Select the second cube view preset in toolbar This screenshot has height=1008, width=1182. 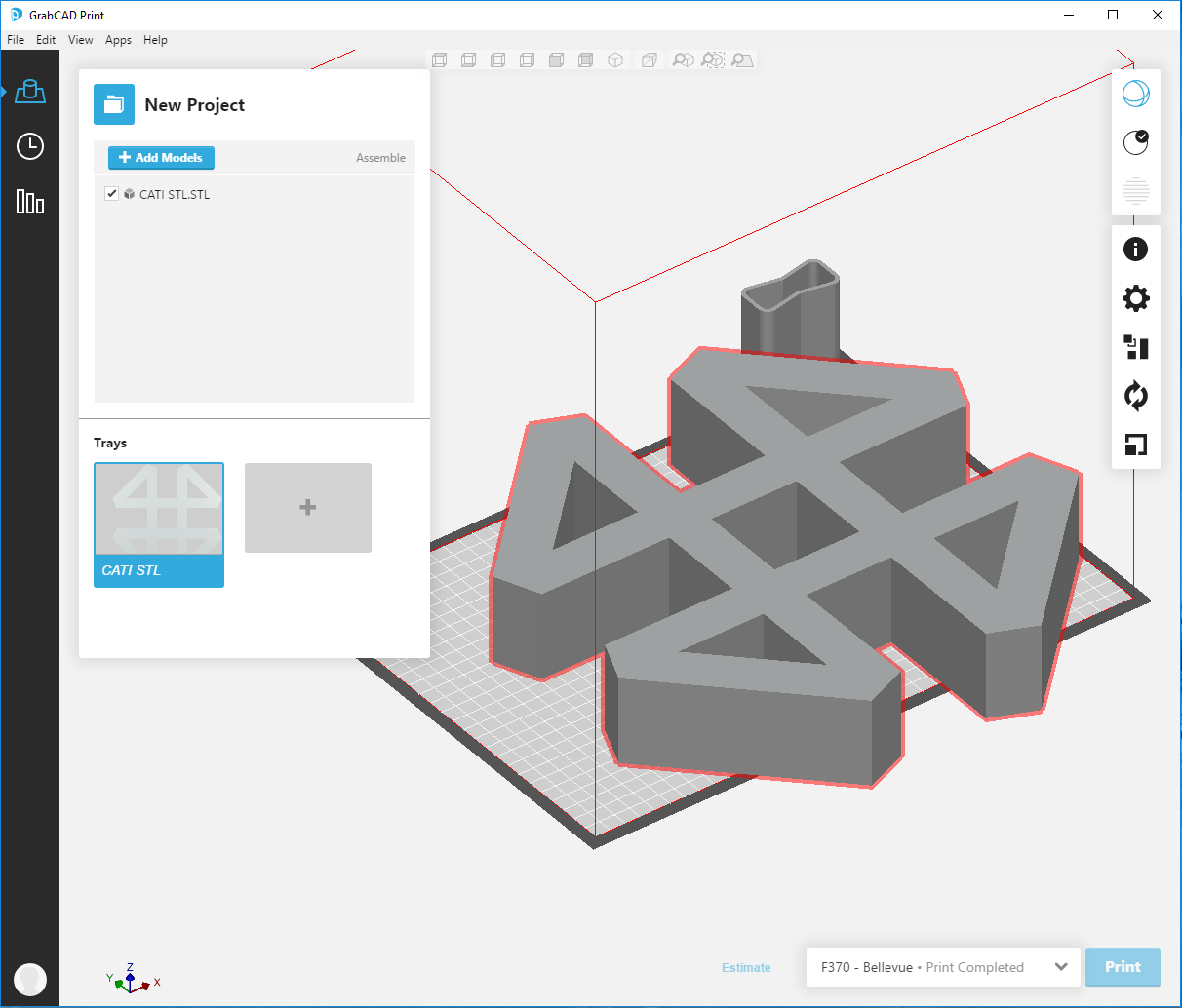tap(468, 60)
